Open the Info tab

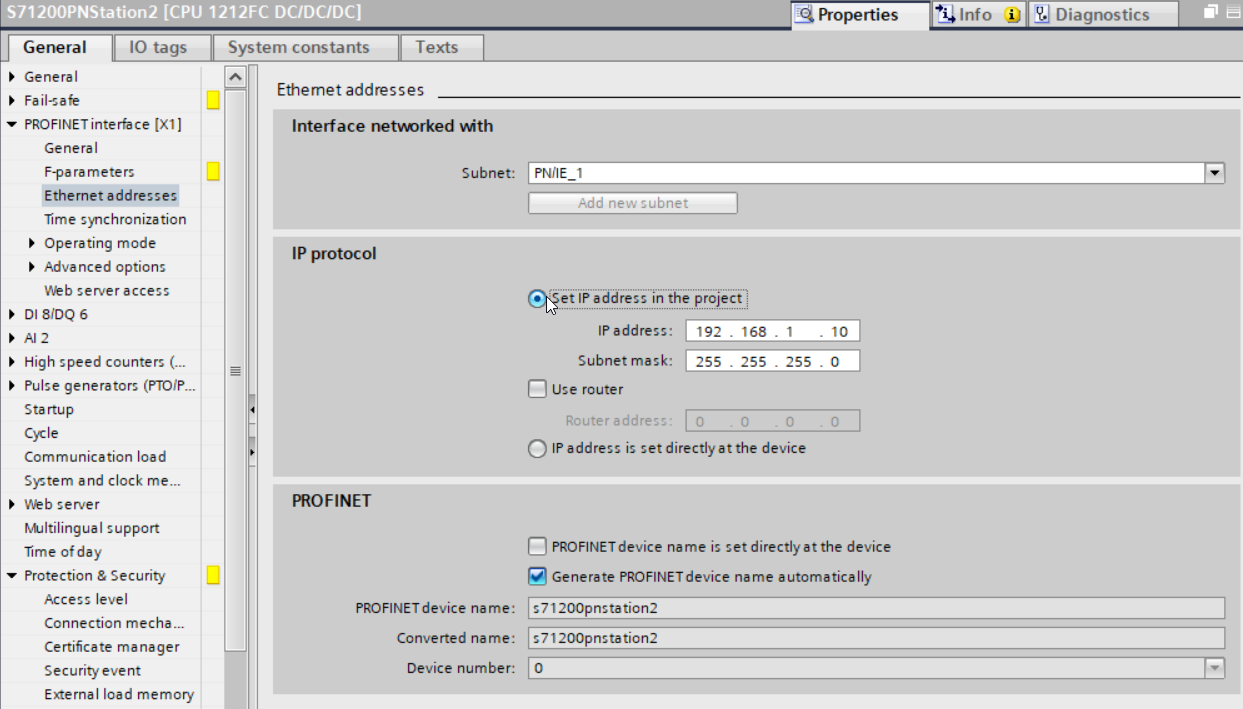978,14
